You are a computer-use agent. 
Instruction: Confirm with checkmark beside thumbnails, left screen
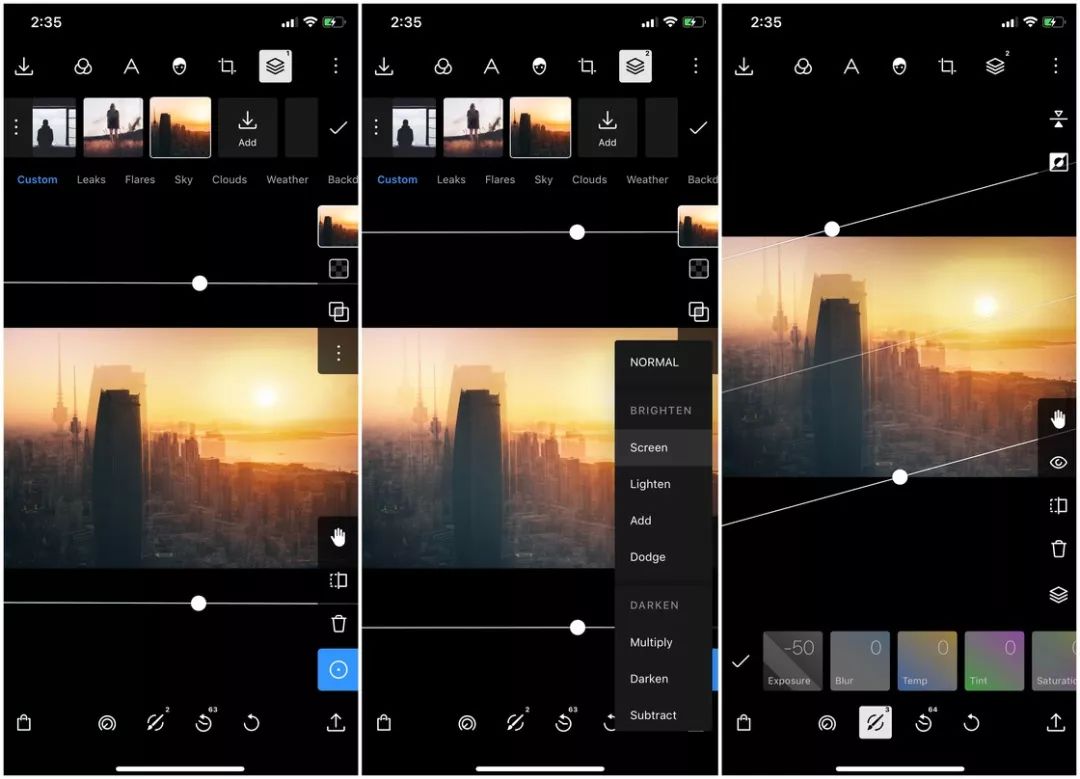[338, 128]
